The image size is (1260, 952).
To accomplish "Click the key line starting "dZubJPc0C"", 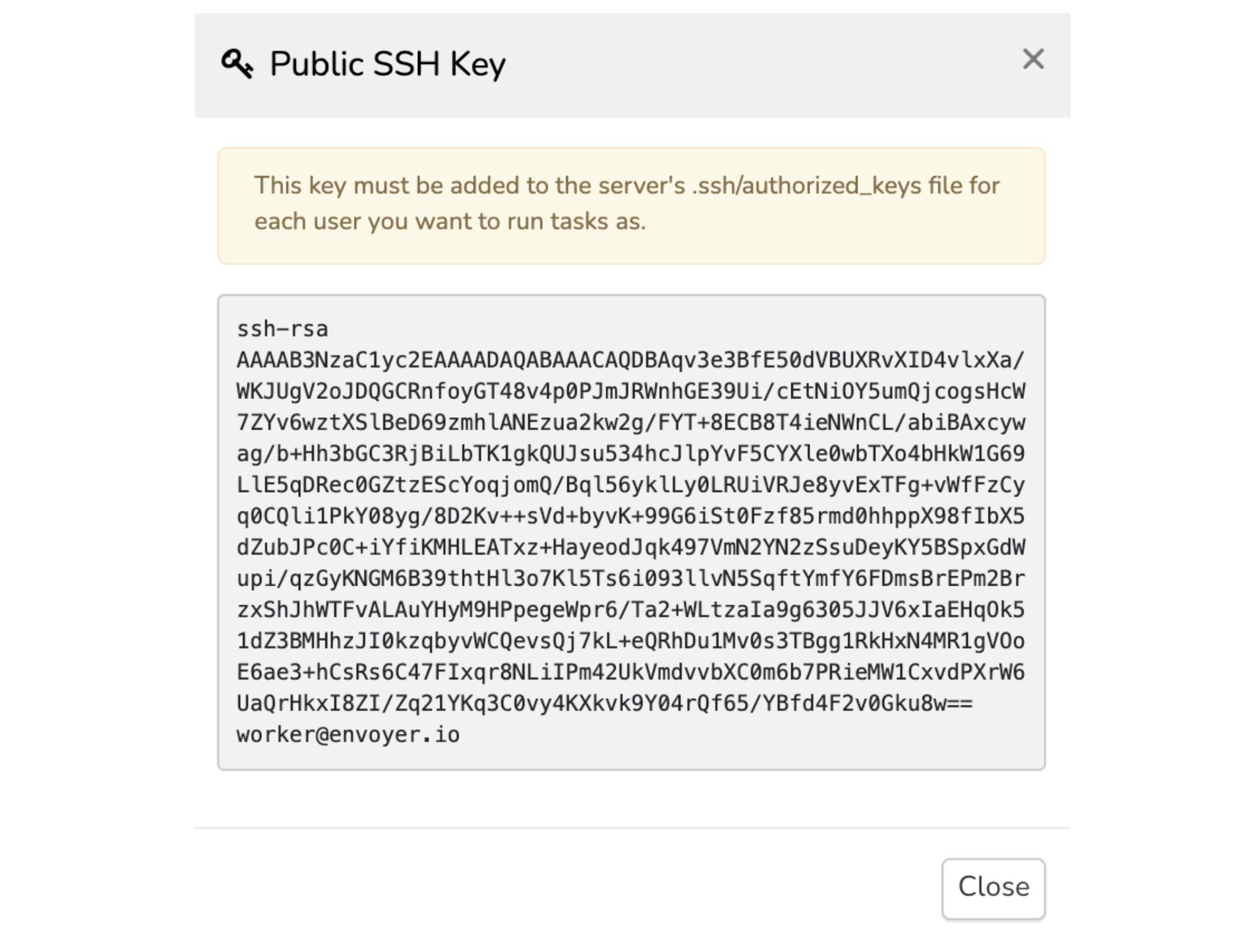I will (x=631, y=547).
